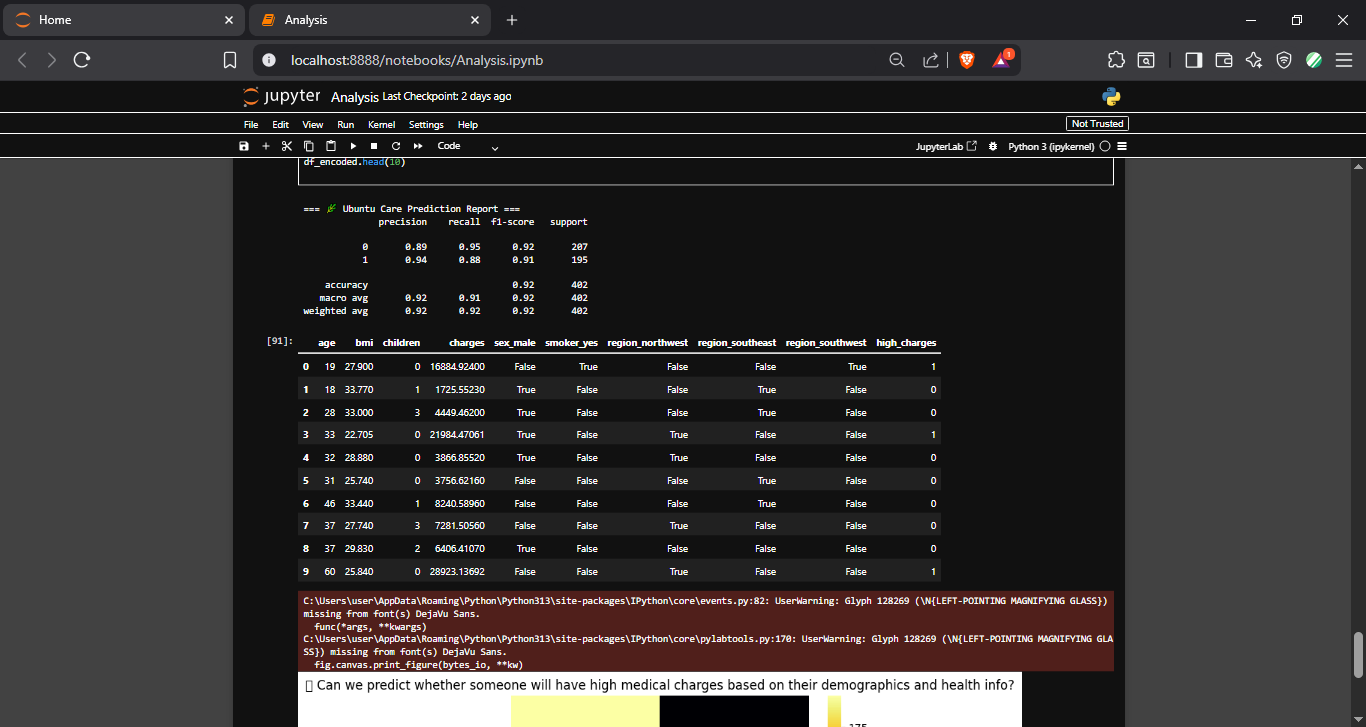Open the Code cell type dropdown
Viewport: 1366px width, 727px height.
[x=468, y=146]
